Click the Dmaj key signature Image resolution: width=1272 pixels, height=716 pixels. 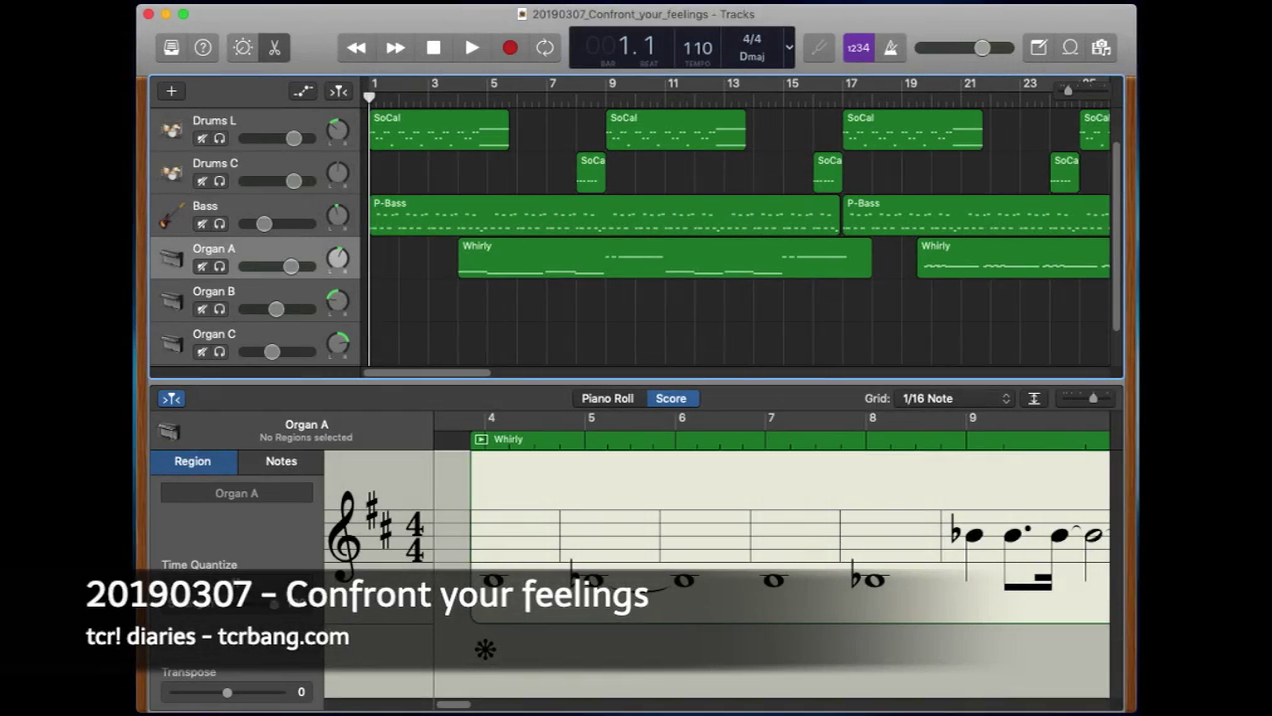752,56
